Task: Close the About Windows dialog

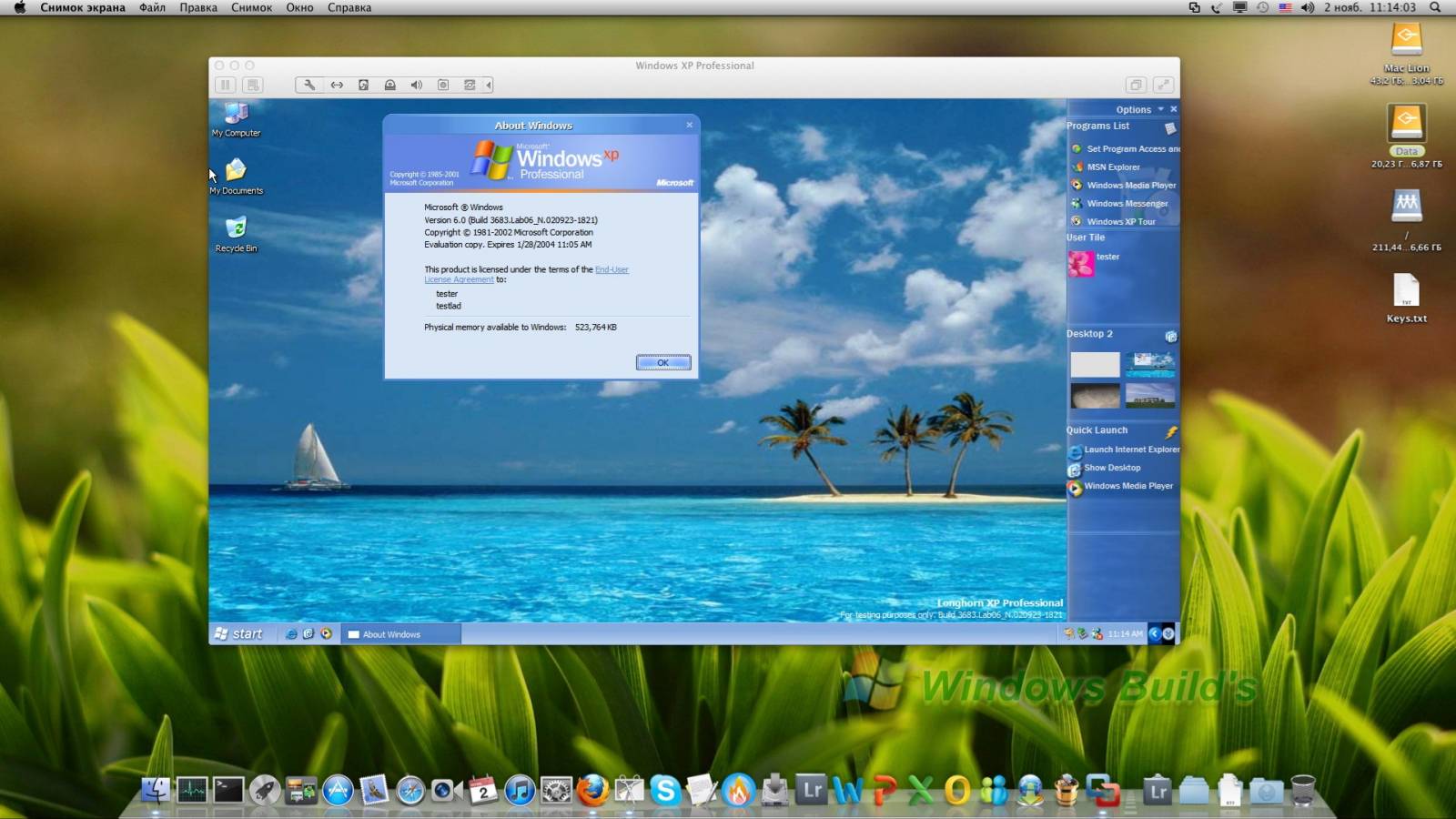Action: coord(689,125)
